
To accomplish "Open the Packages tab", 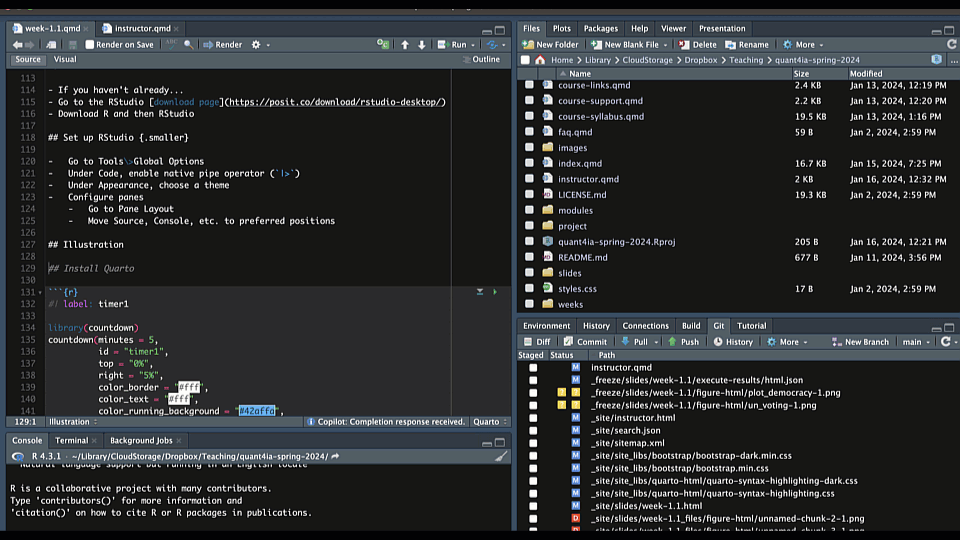I will pyautogui.click(x=601, y=28).
